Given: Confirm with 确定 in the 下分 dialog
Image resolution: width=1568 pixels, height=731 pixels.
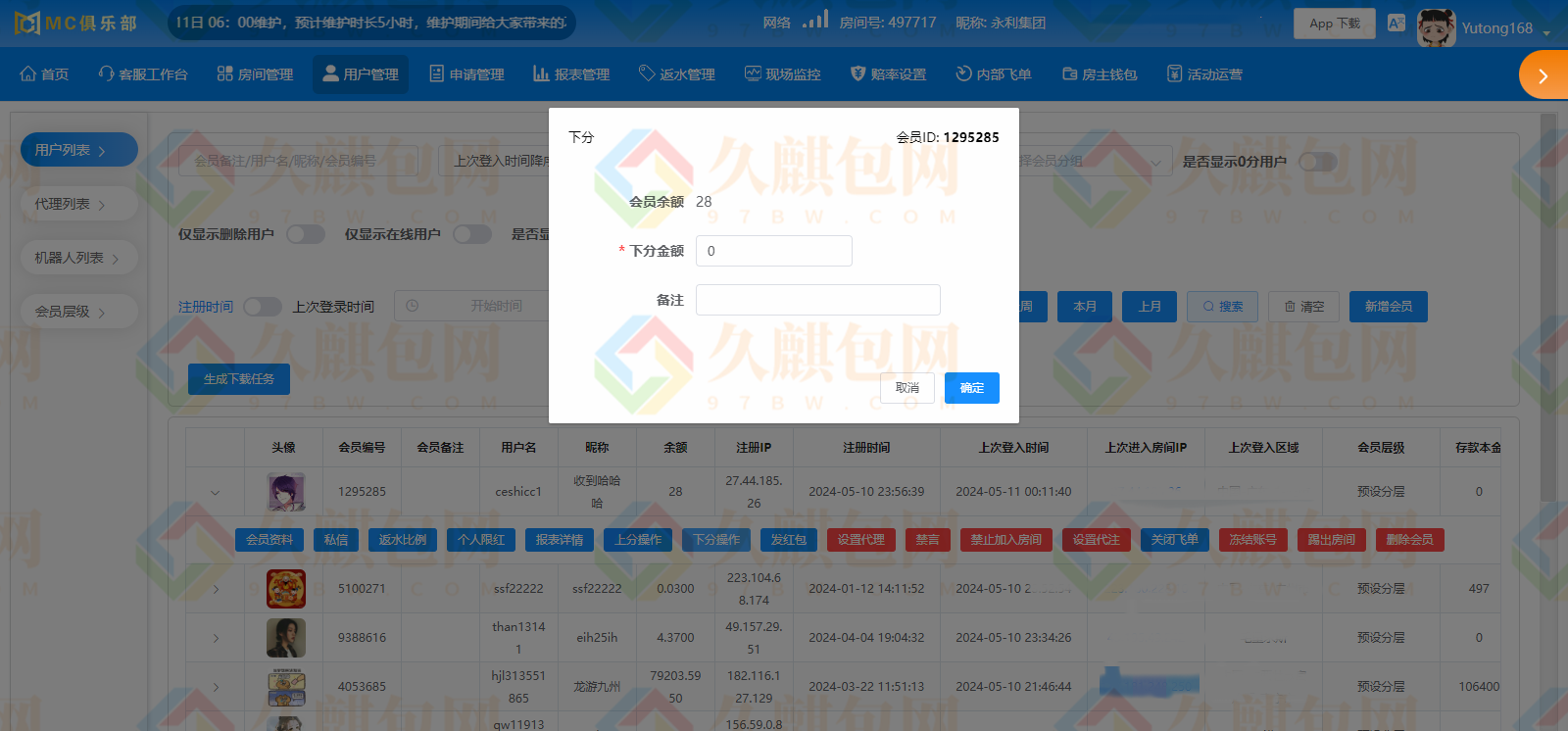Looking at the screenshot, I should pos(972,388).
